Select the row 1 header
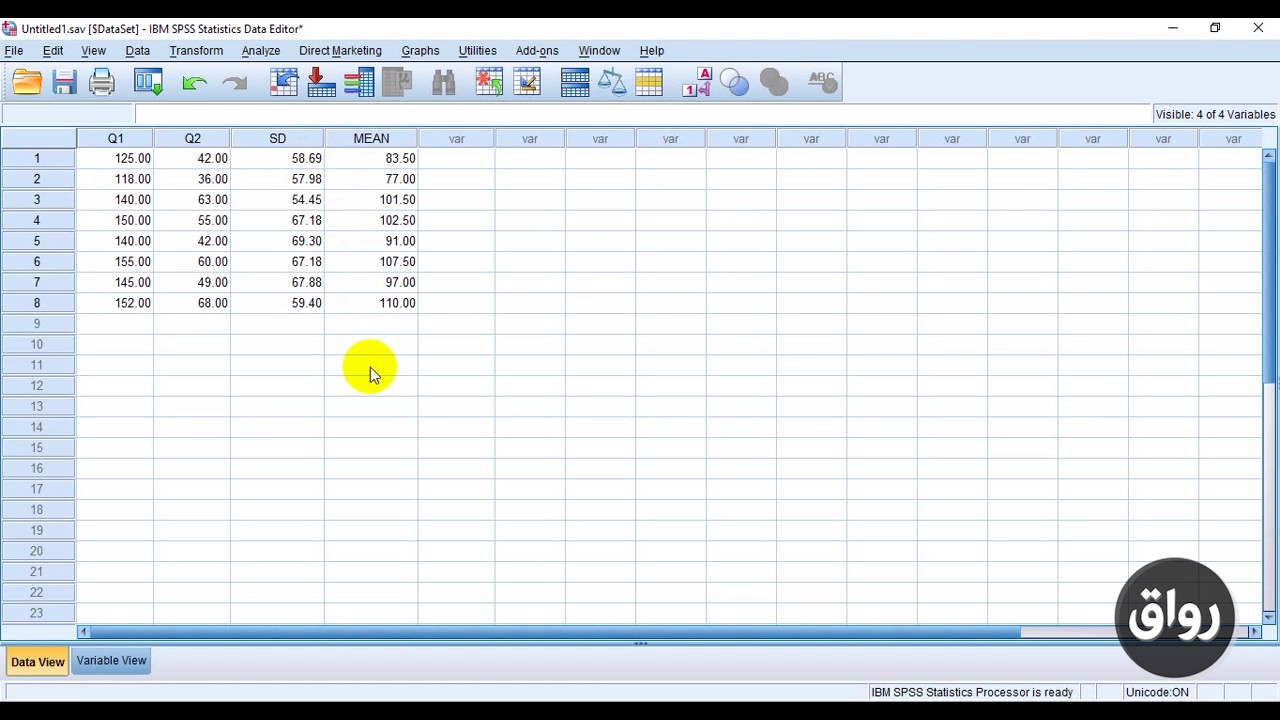Screen dimensions: 1280x720 [38, 158]
